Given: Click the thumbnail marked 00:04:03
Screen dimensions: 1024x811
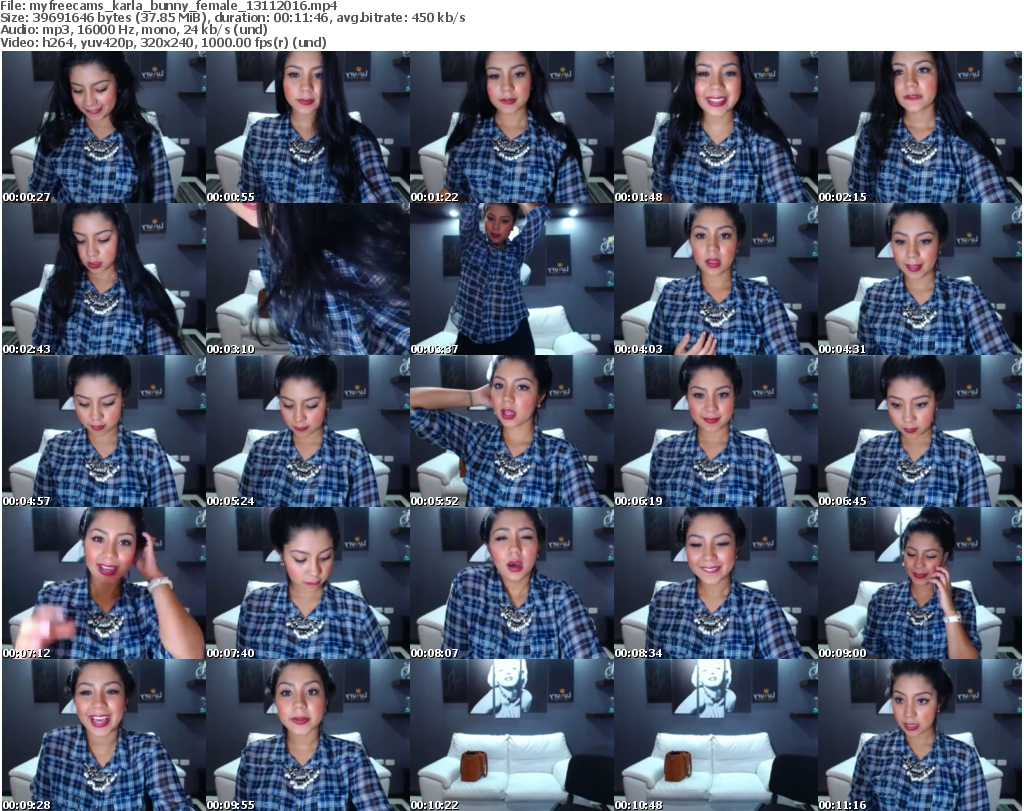Looking at the screenshot, I should pos(715,280).
